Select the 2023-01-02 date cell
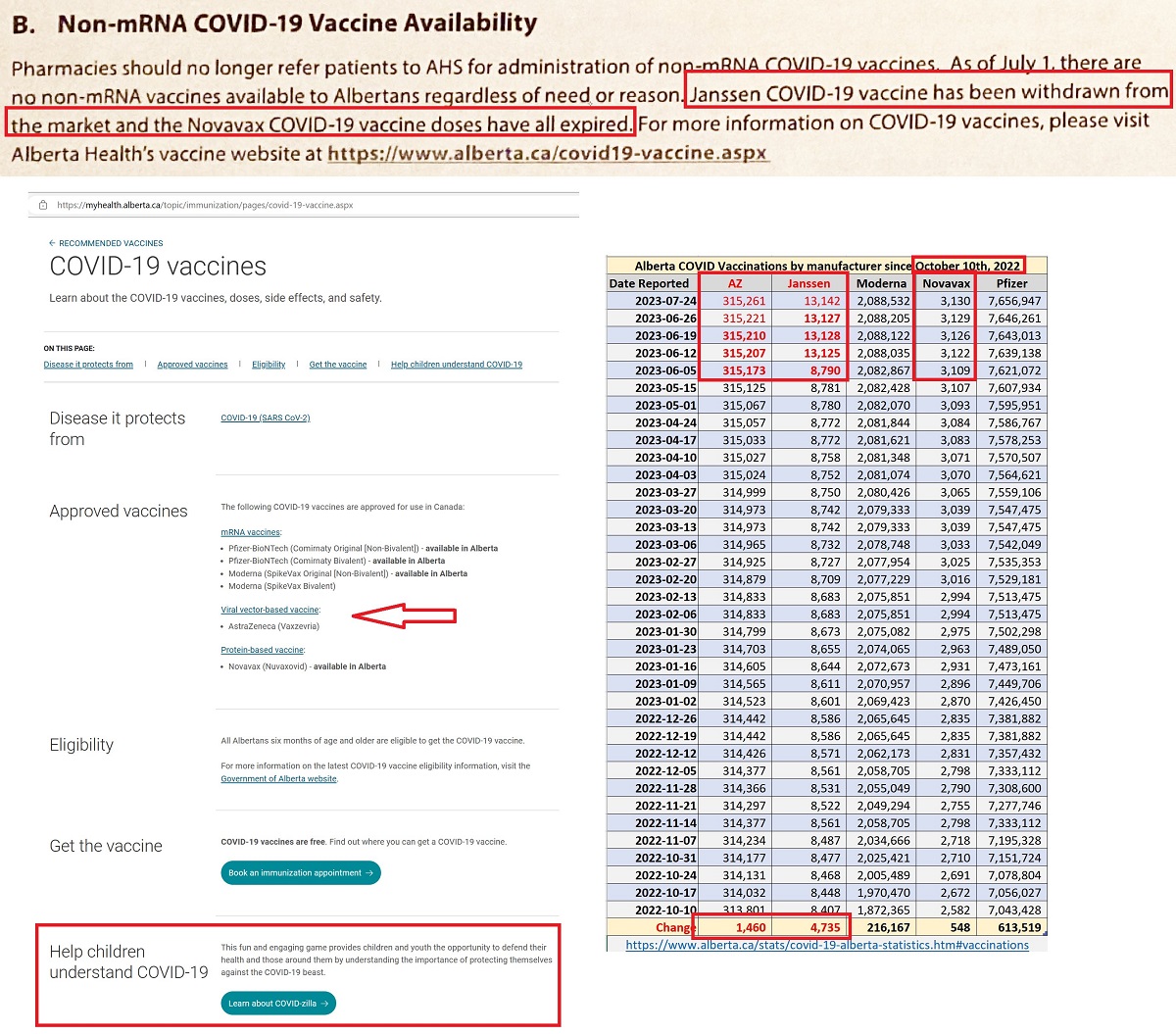 [x=653, y=701]
